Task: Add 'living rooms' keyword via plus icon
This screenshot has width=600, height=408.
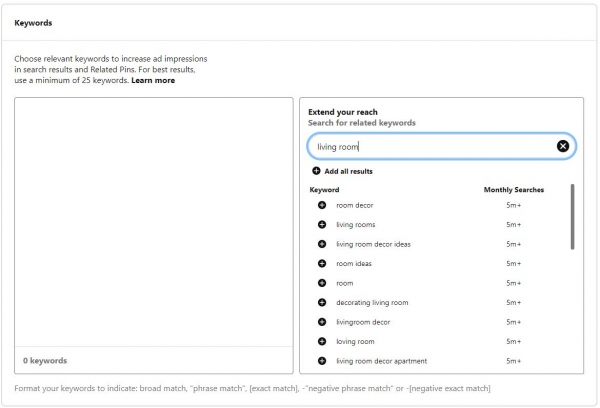Action: pyautogui.click(x=322, y=224)
